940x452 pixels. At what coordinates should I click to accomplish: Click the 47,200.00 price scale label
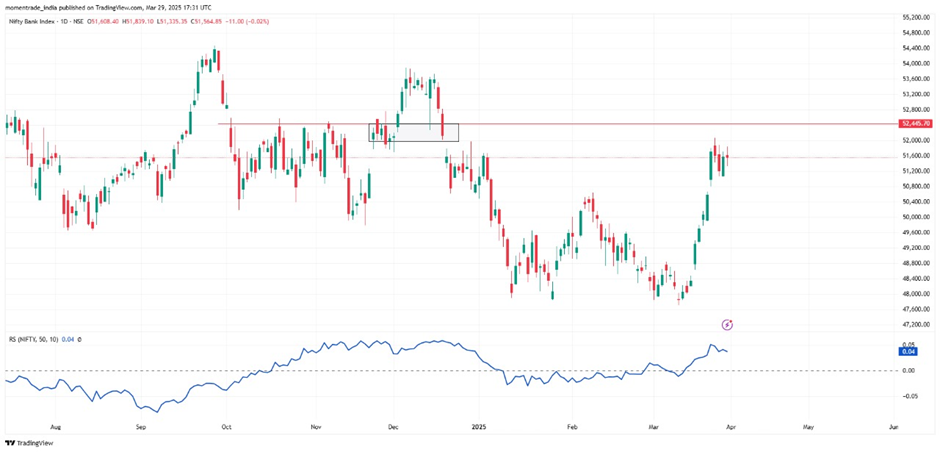tap(917, 324)
